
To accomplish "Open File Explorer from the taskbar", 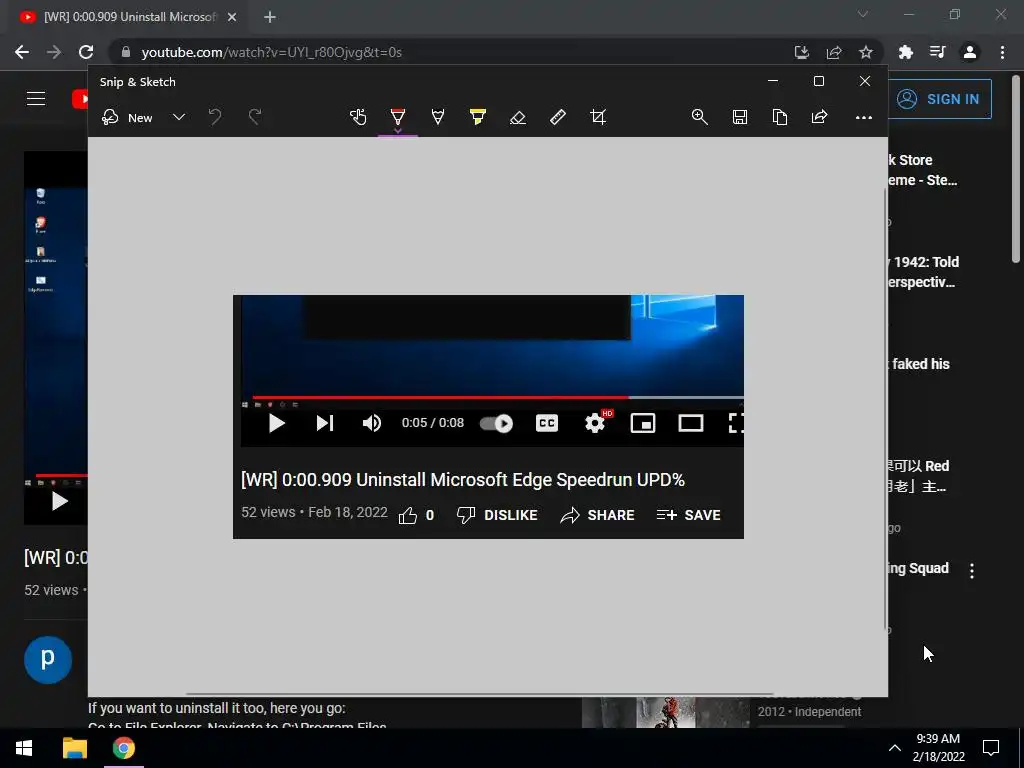I will click(74, 748).
